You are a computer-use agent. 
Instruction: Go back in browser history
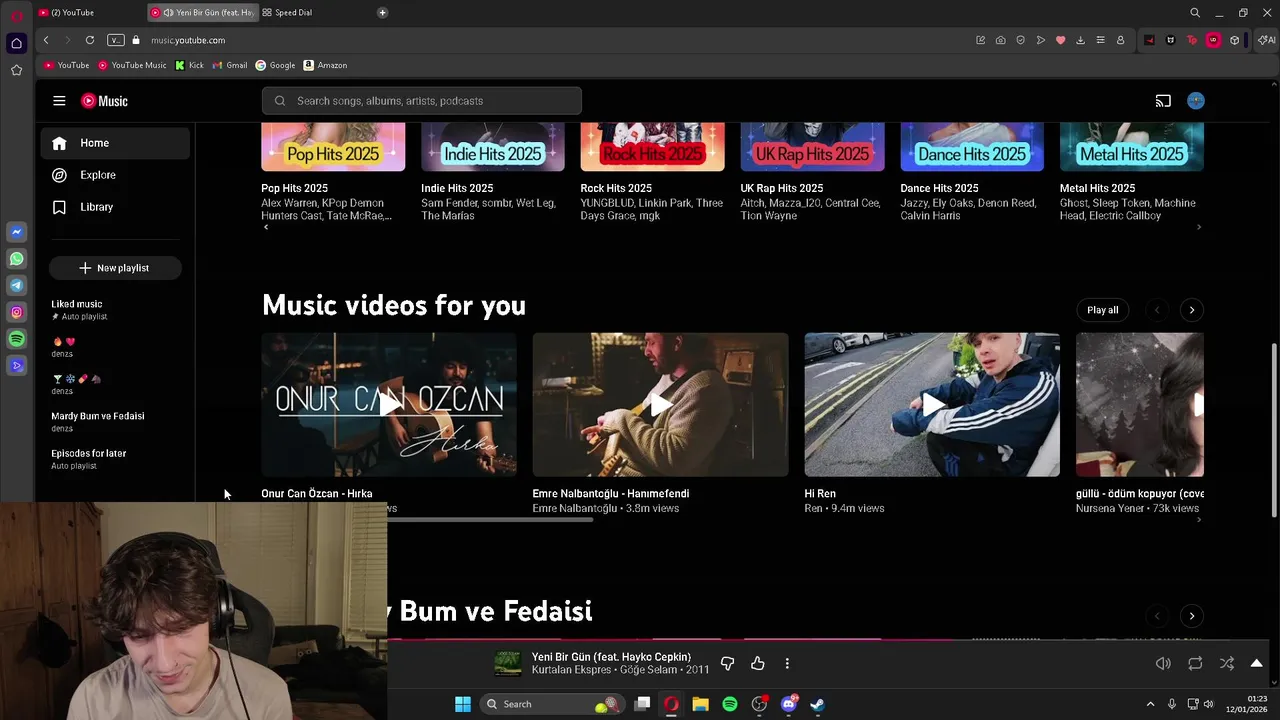[x=46, y=40]
